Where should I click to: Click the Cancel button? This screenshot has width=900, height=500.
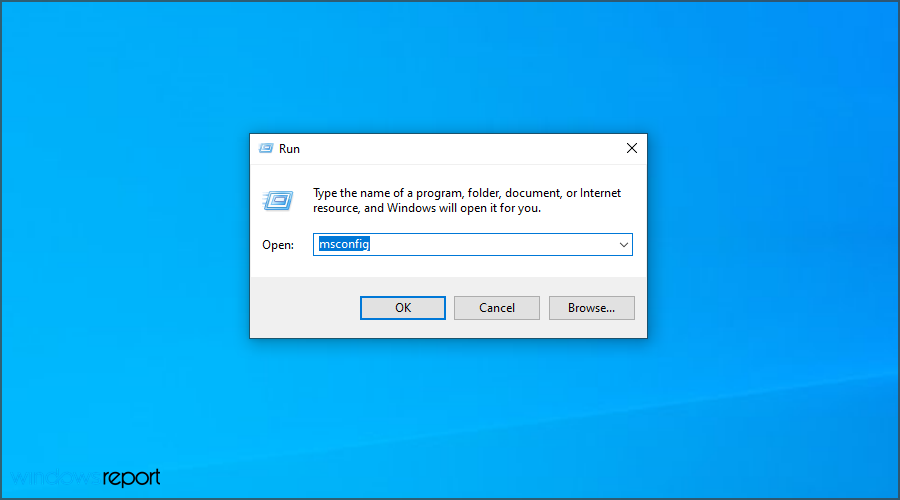[x=496, y=308]
